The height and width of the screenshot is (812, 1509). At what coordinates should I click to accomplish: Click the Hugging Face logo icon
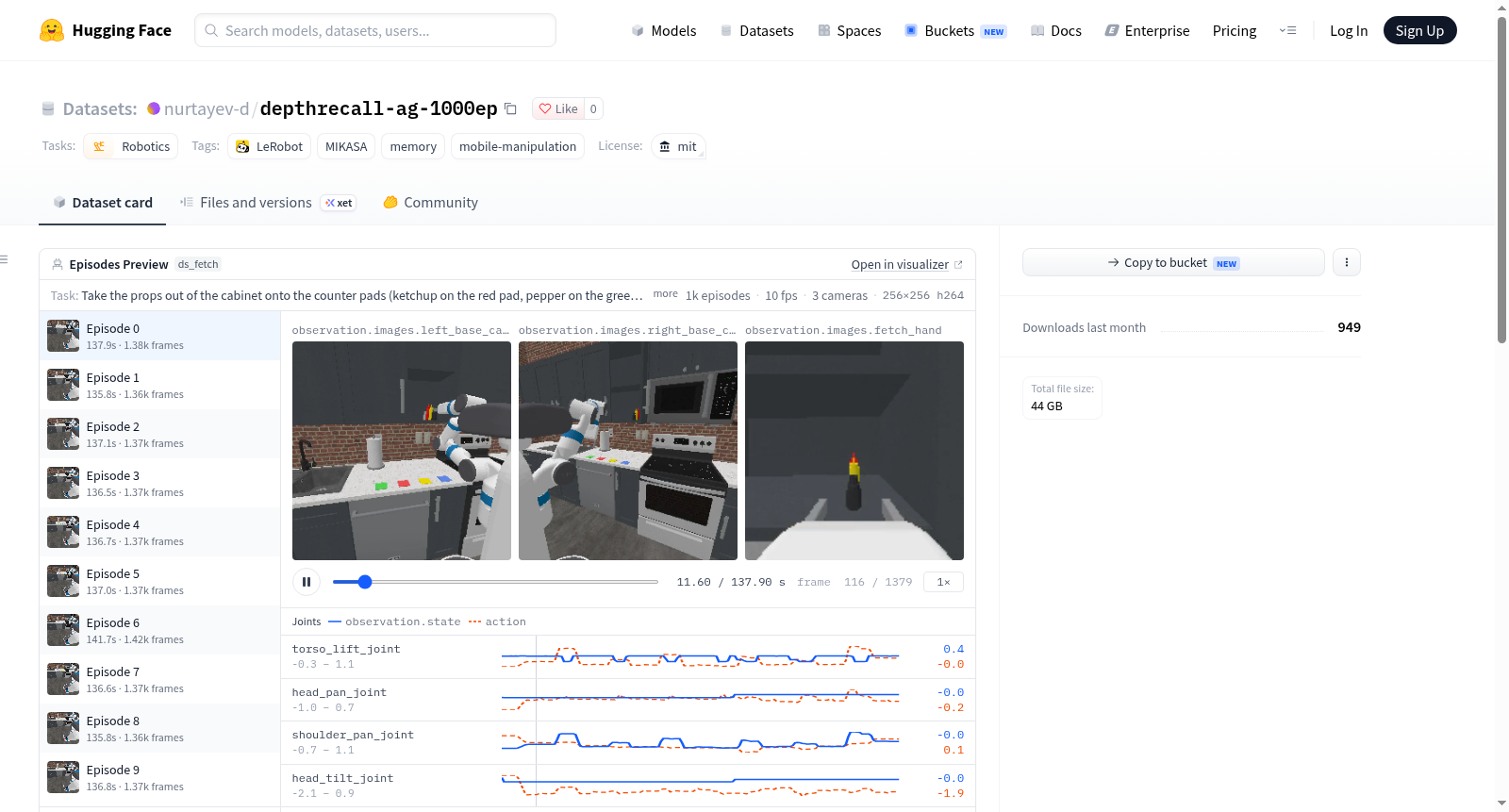(52, 30)
